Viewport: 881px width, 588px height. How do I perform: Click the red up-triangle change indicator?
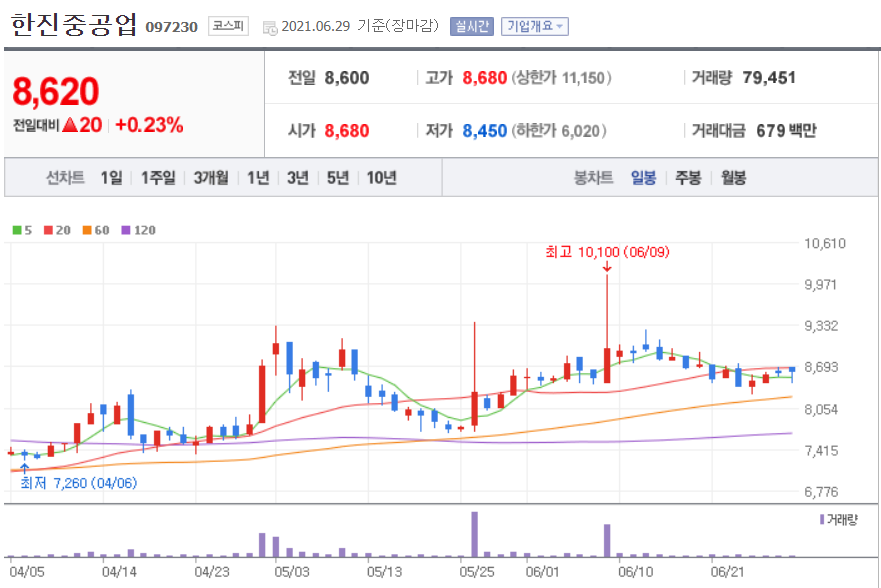tap(70, 125)
